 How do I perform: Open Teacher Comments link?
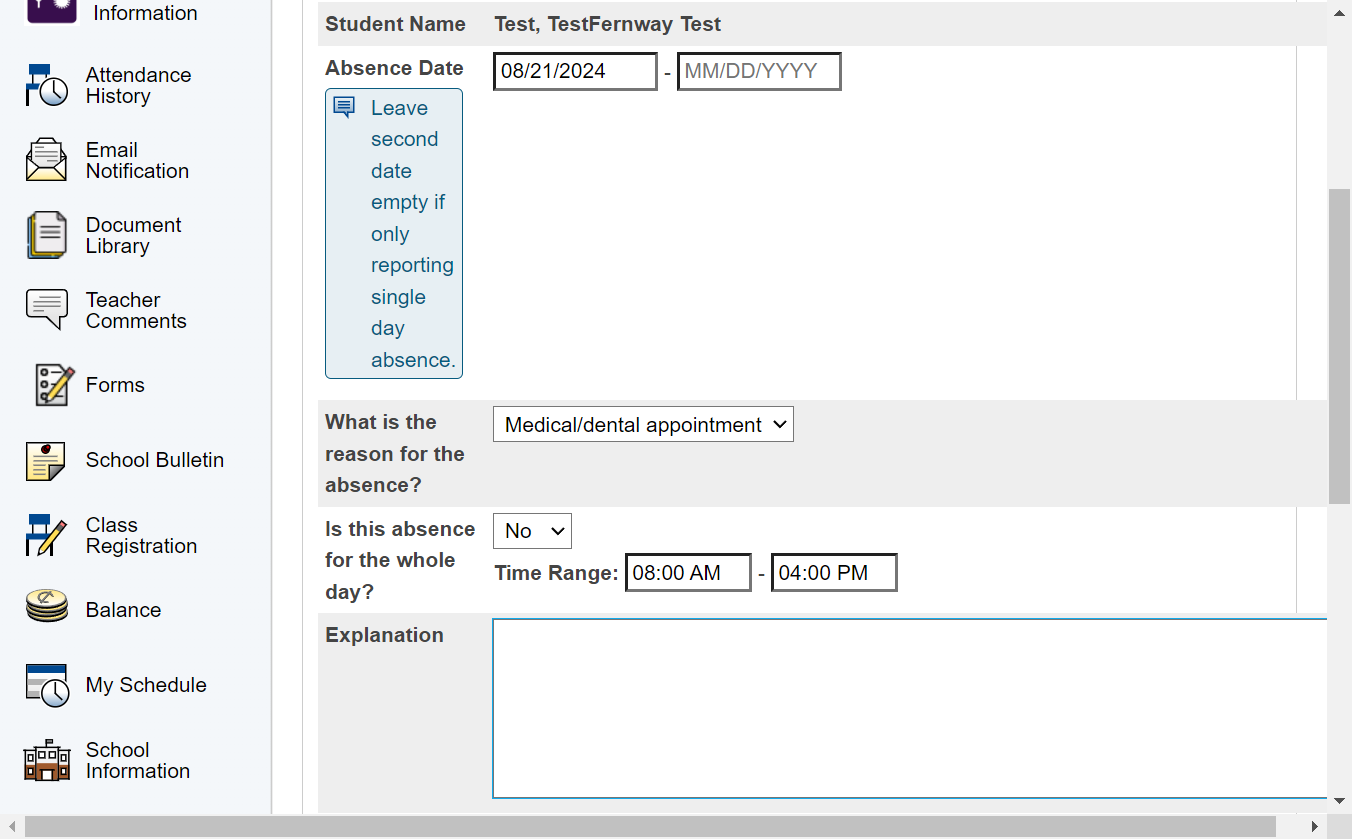click(x=136, y=310)
